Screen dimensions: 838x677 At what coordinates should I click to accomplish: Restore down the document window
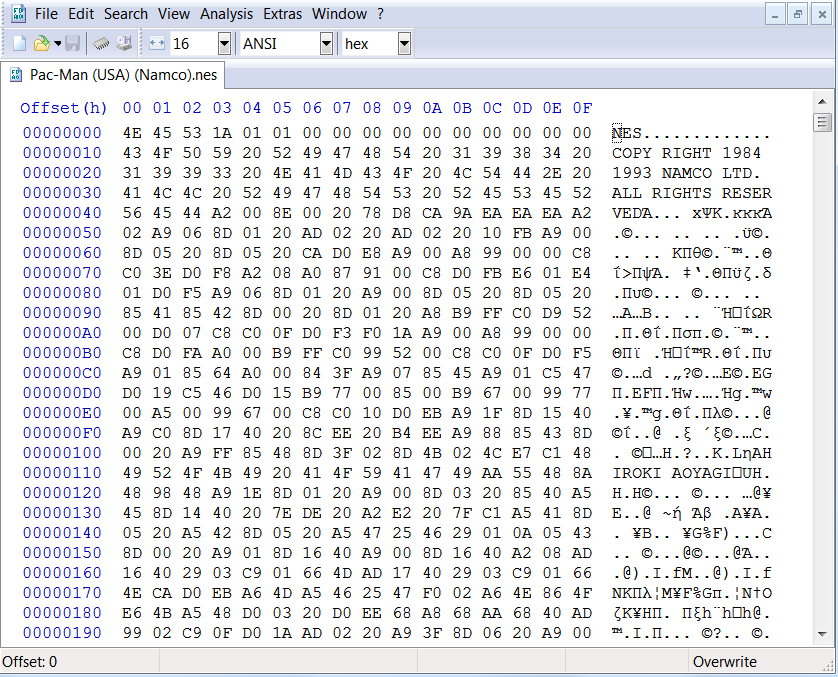797,14
